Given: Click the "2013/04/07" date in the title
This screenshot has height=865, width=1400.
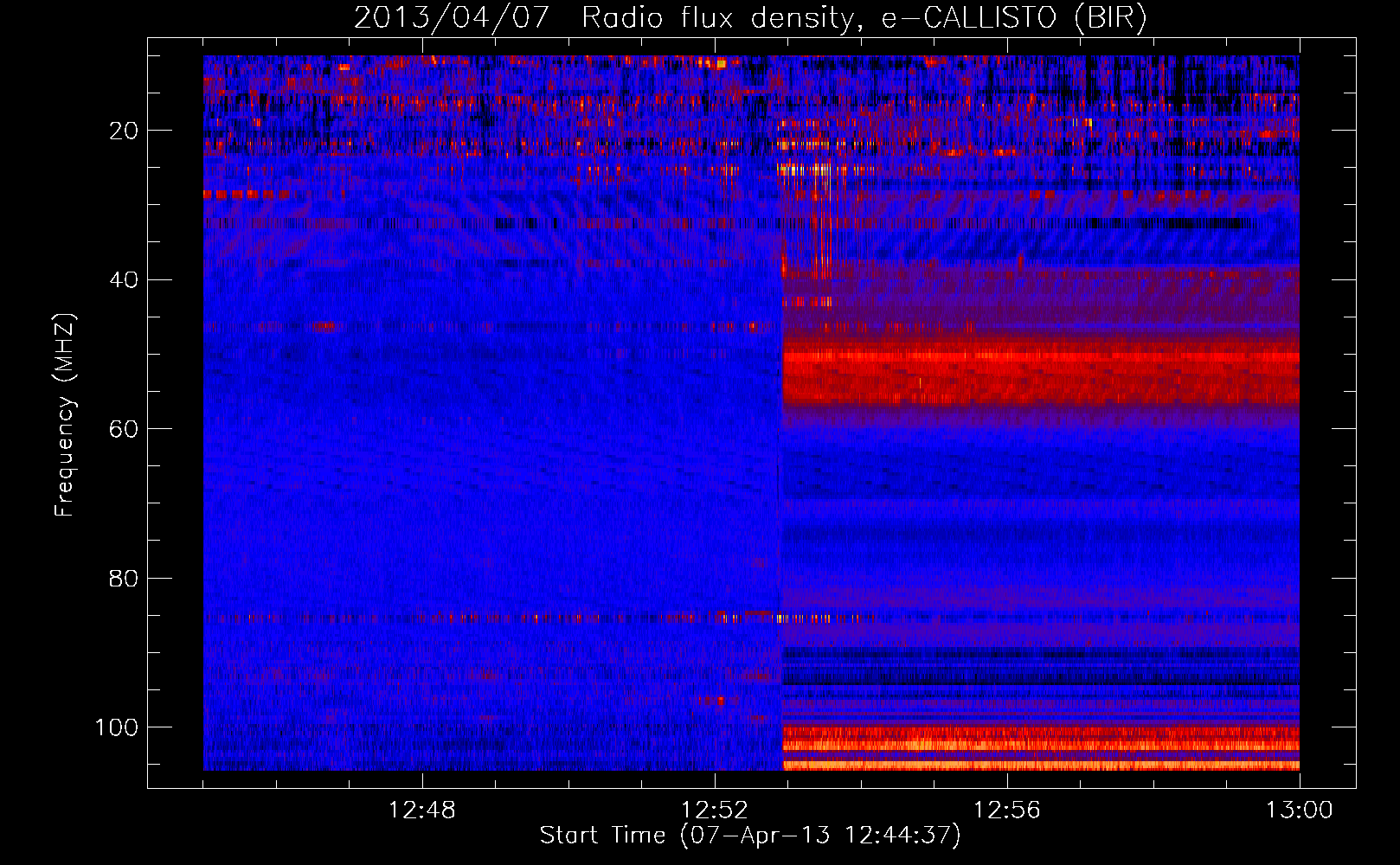Looking at the screenshot, I should point(451,18).
